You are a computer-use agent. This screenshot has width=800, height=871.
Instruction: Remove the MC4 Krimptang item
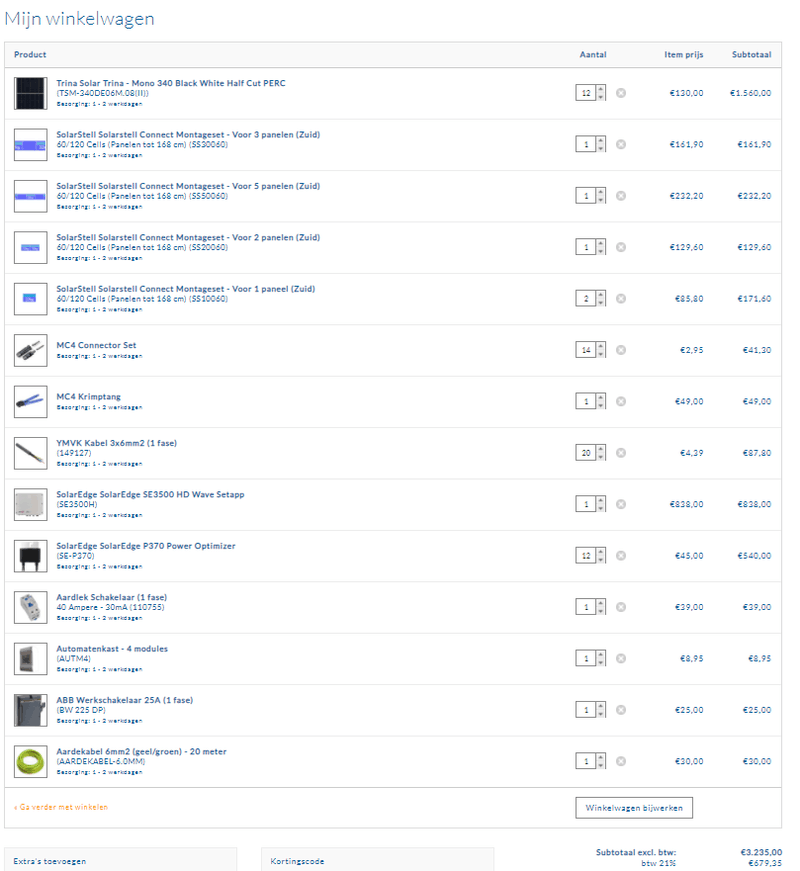pyautogui.click(x=621, y=401)
